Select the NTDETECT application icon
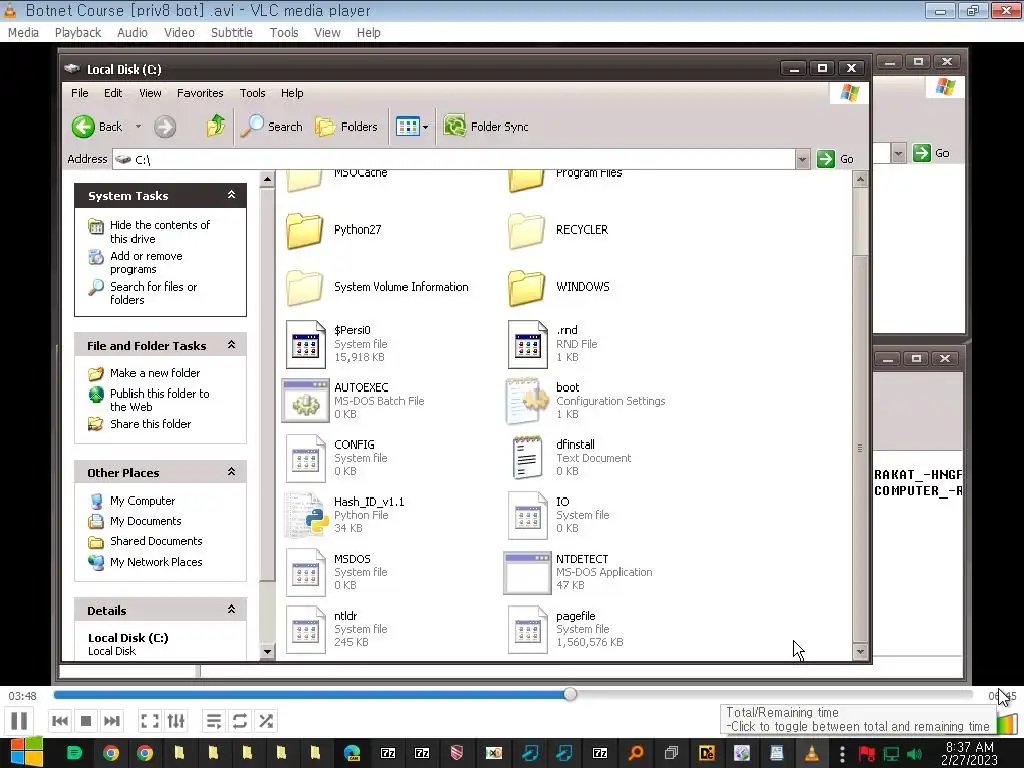 pyautogui.click(x=527, y=573)
